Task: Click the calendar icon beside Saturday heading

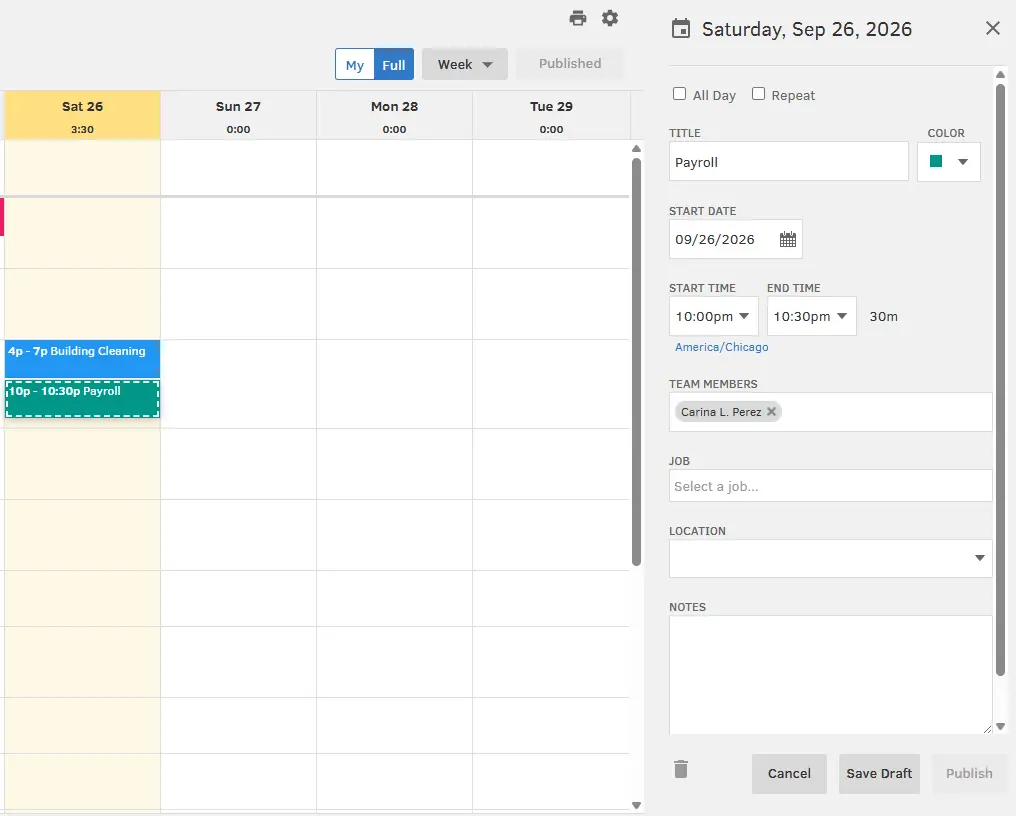Action: 680,29
